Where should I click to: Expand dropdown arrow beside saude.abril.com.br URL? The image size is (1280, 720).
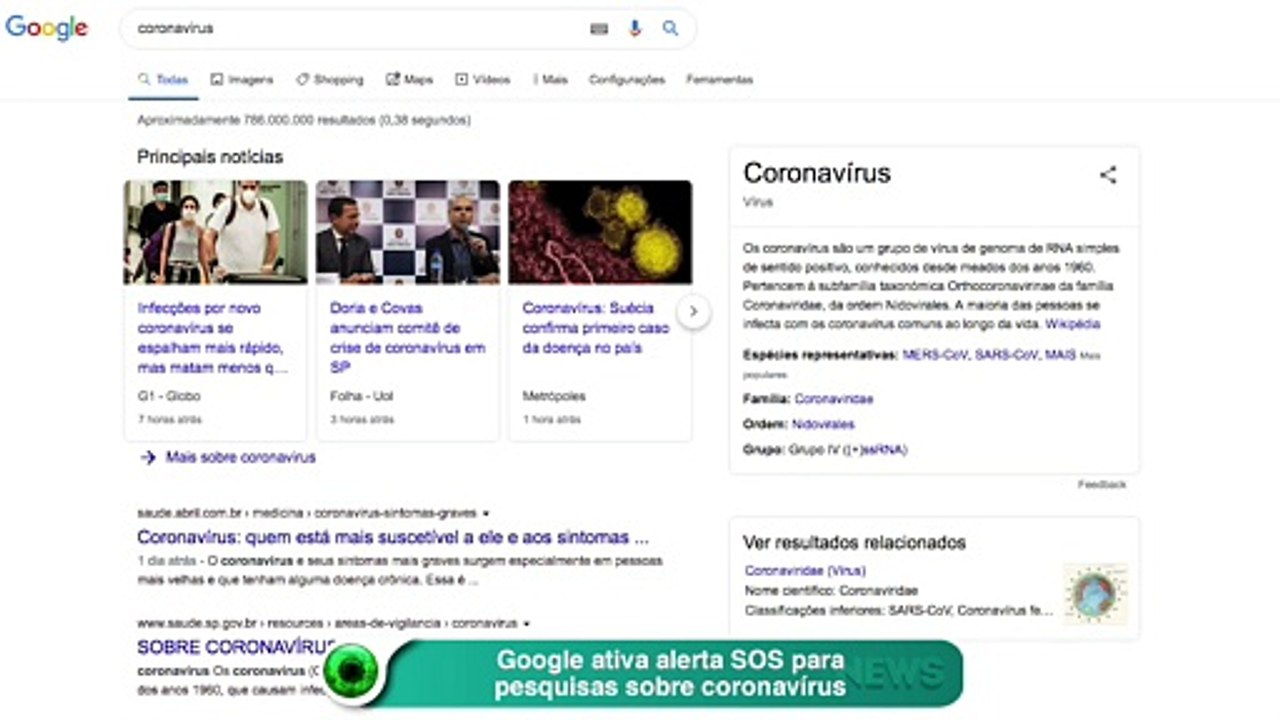[486, 513]
